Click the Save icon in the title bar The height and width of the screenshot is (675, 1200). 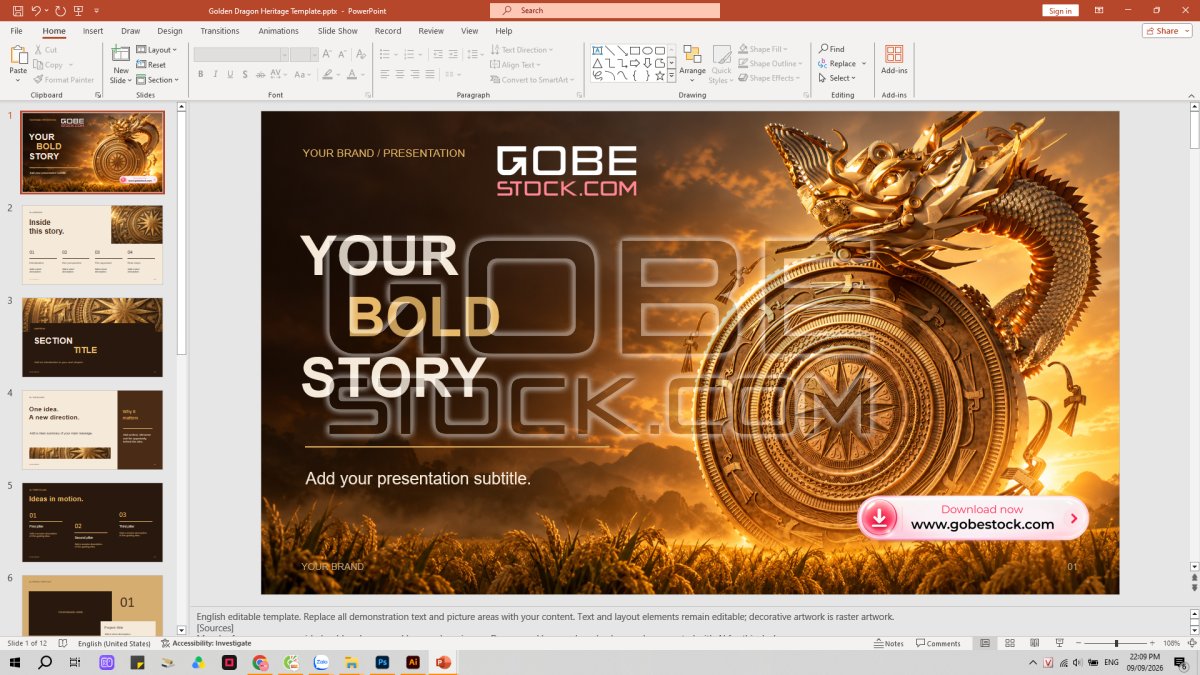[x=16, y=10]
